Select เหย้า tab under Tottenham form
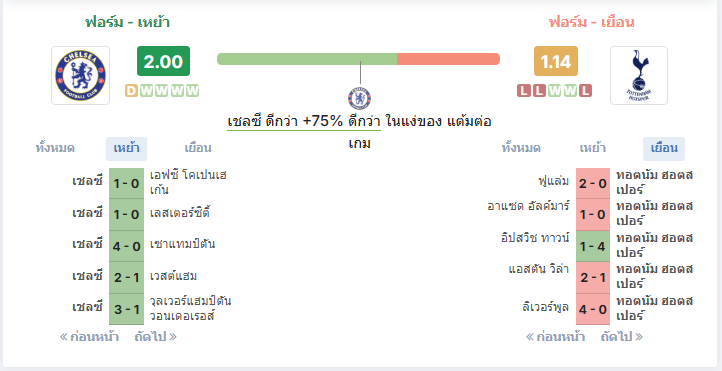722x371 pixels. coord(593,149)
